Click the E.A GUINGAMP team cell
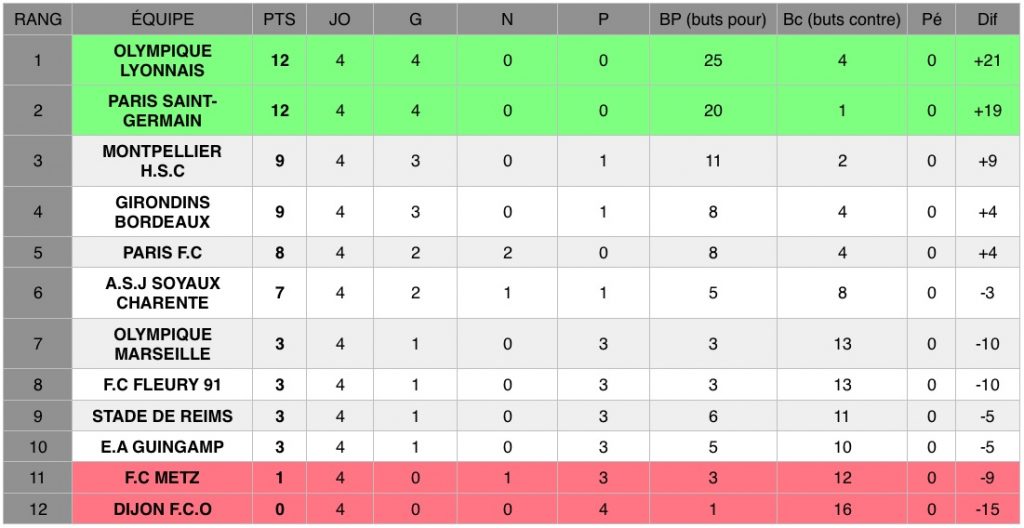 [x=162, y=446]
